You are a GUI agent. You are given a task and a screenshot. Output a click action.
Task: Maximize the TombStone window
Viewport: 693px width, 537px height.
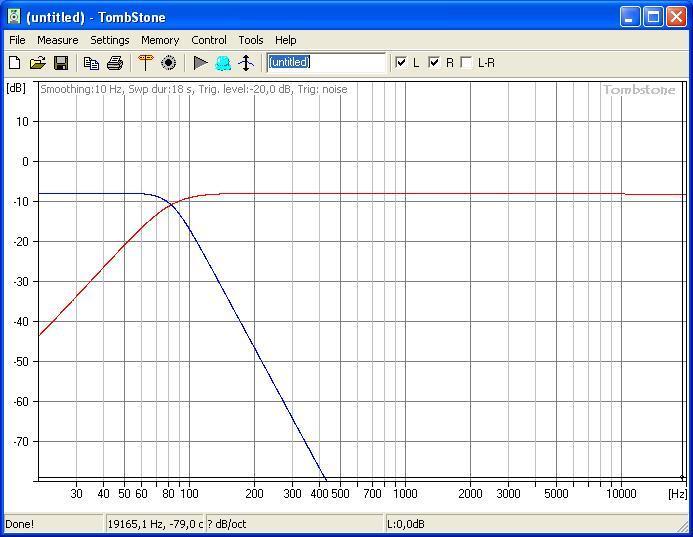click(653, 17)
